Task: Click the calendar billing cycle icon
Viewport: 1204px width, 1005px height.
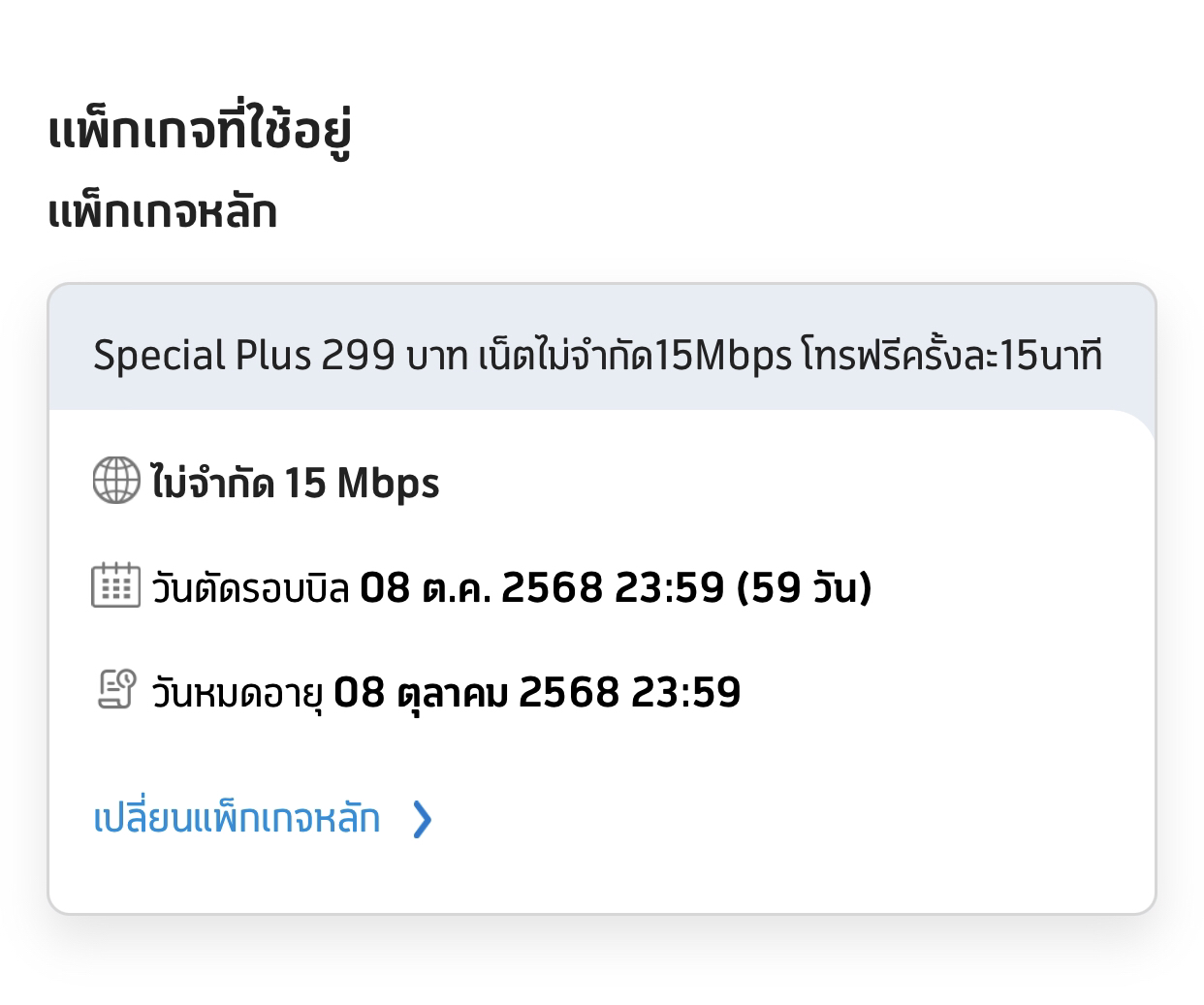Action: [x=116, y=585]
